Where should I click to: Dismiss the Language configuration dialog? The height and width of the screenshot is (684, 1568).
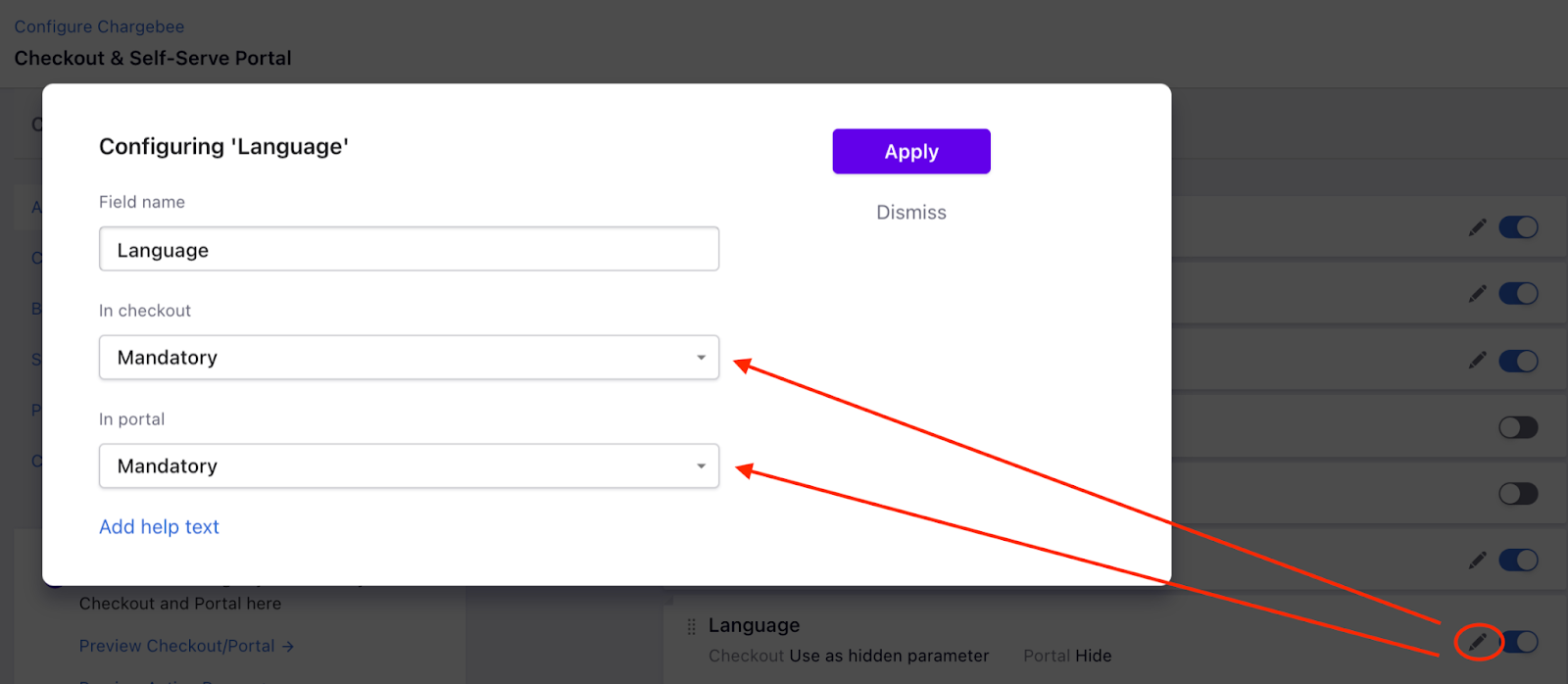(x=911, y=213)
